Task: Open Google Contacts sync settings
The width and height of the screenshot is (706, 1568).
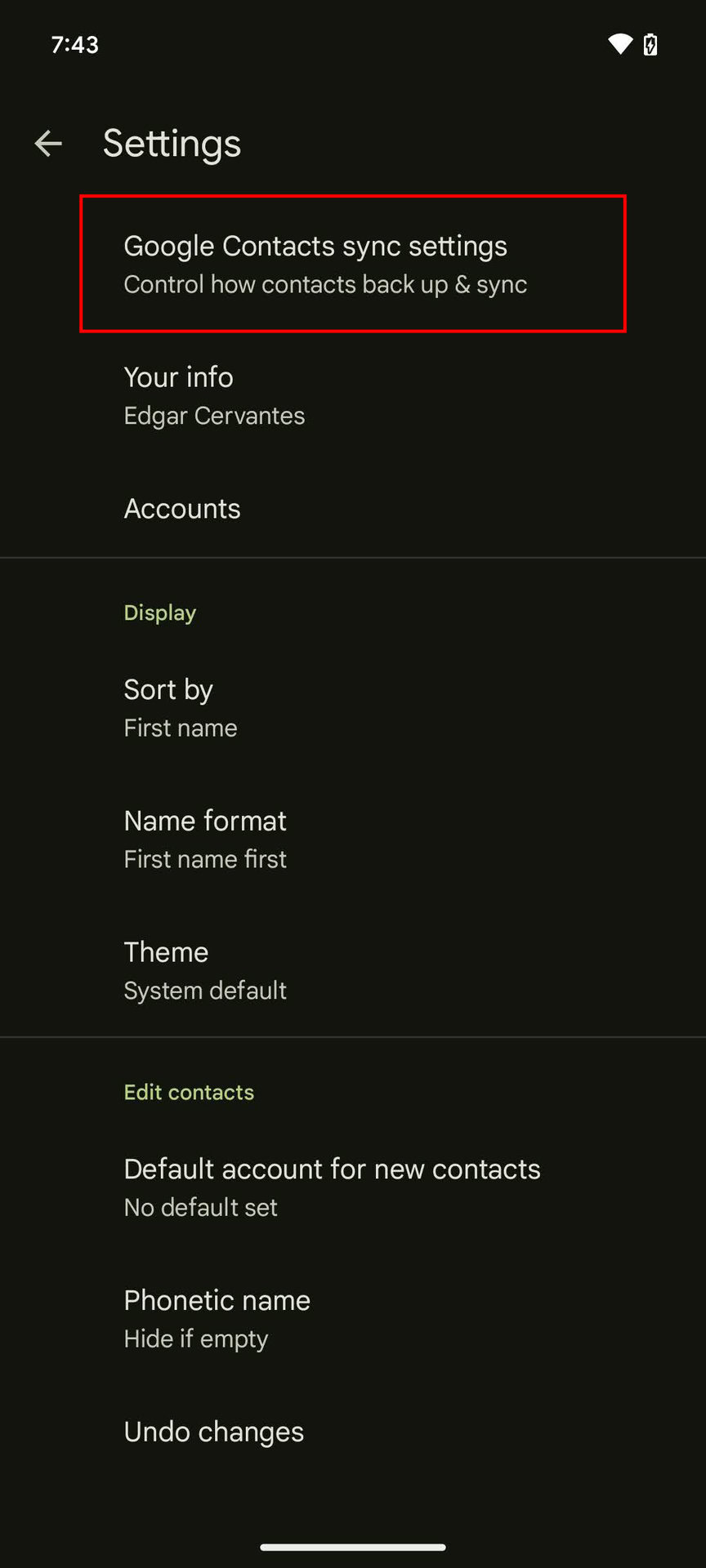Action: 352,264
